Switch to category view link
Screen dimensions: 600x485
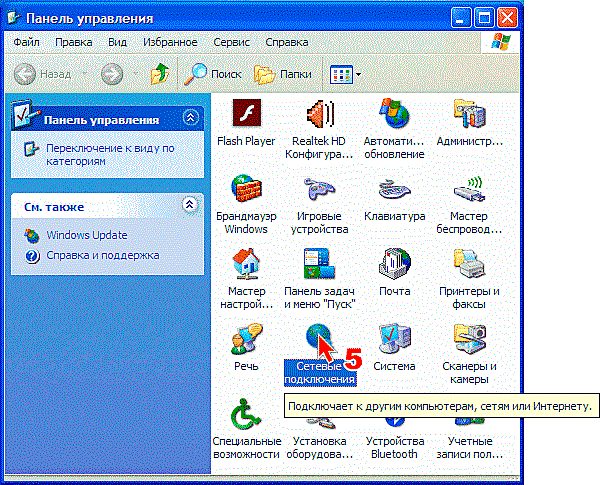click(110, 154)
